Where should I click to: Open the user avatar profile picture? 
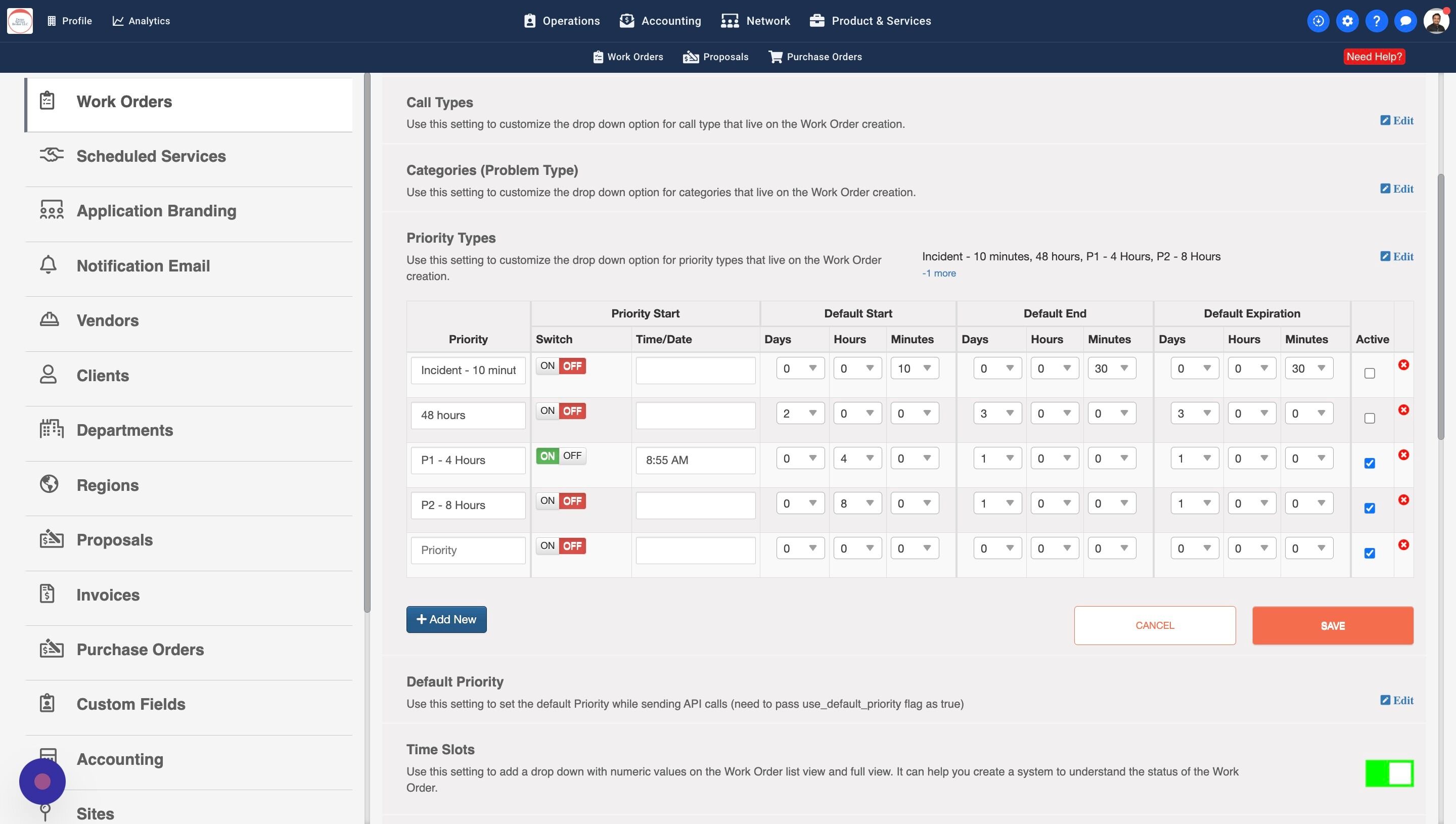(x=1436, y=21)
